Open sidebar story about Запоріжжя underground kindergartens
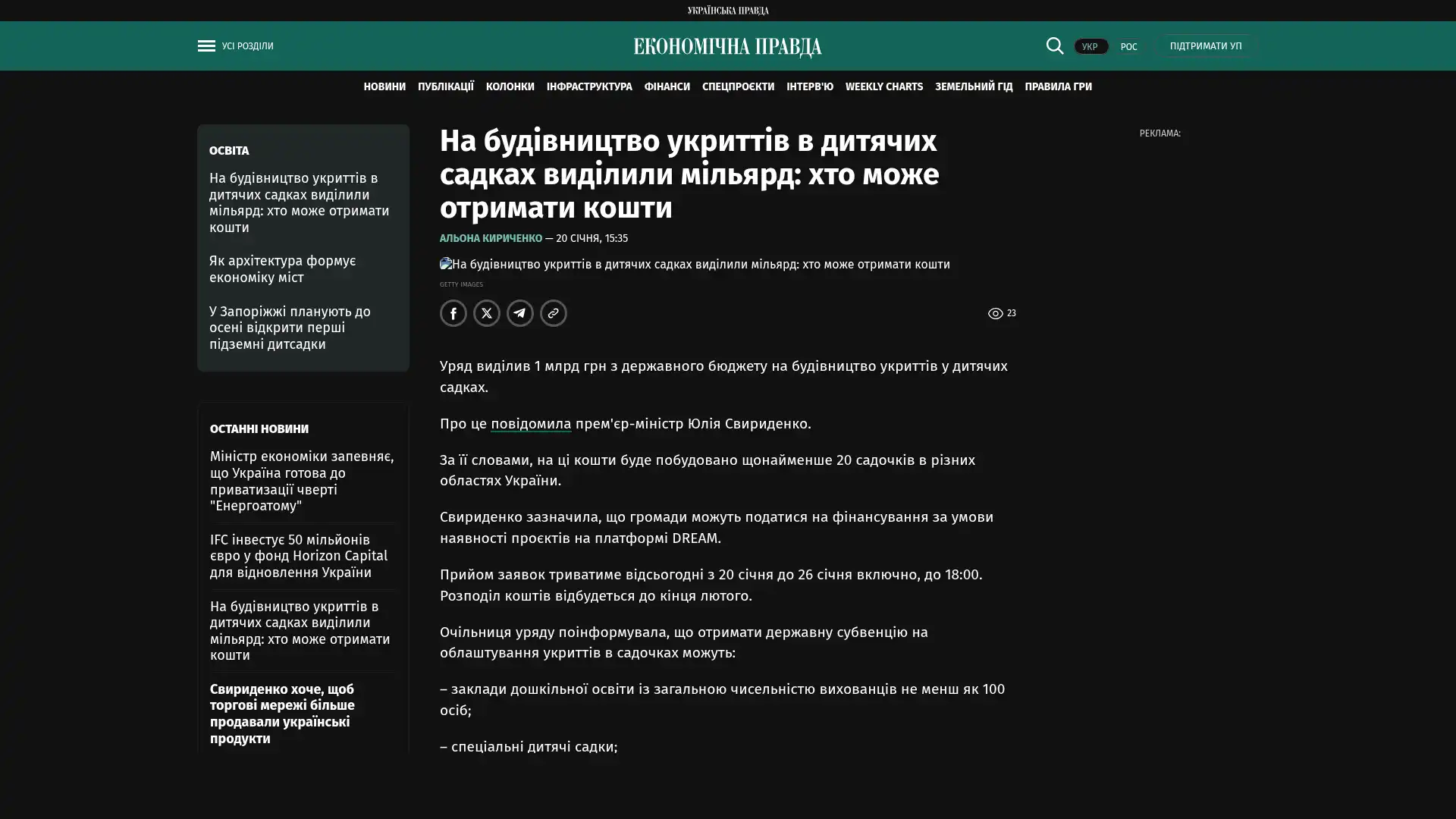Image resolution: width=1456 pixels, height=819 pixels. [290, 328]
